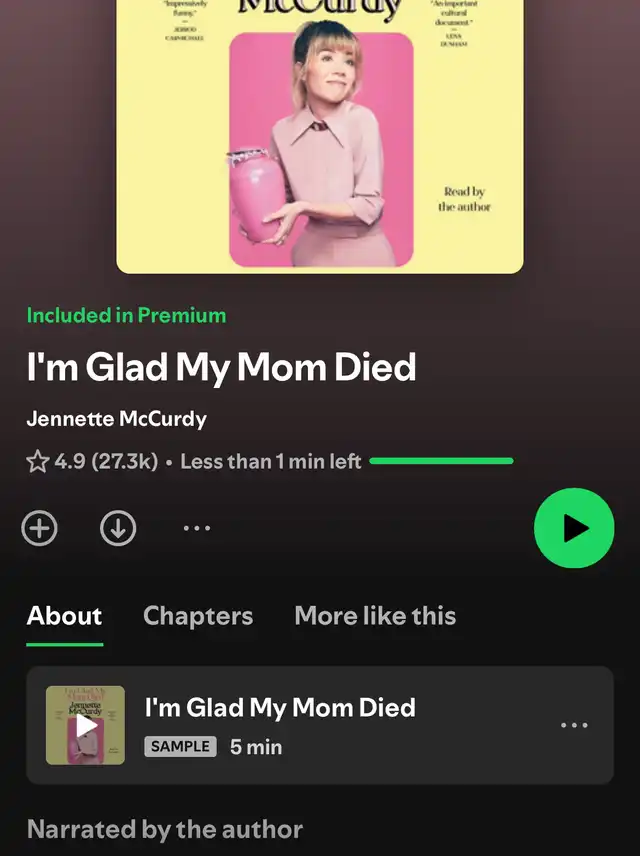The image size is (640, 856).
Task: Open the 4.9 (27.3k) ratings
Action: 106,461
